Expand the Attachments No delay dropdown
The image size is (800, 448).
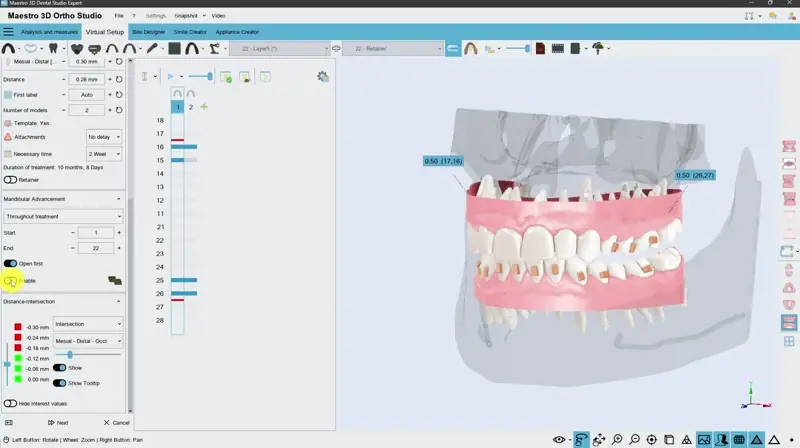(x=104, y=137)
